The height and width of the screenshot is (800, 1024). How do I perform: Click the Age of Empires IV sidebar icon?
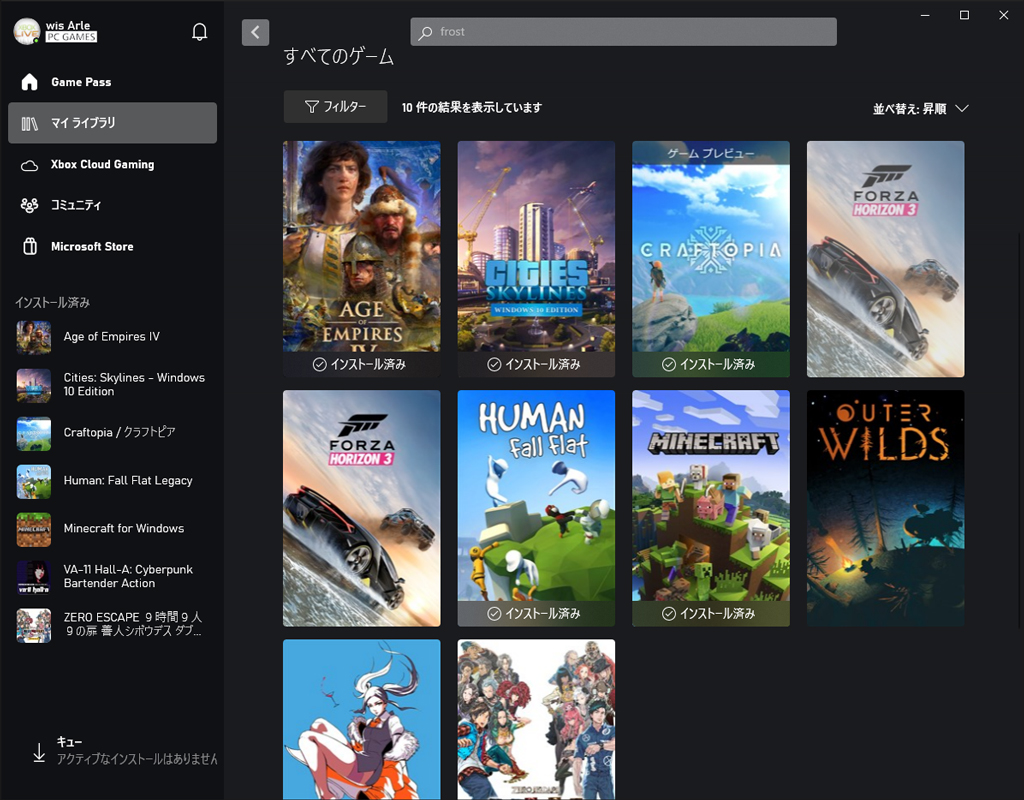[x=33, y=338]
